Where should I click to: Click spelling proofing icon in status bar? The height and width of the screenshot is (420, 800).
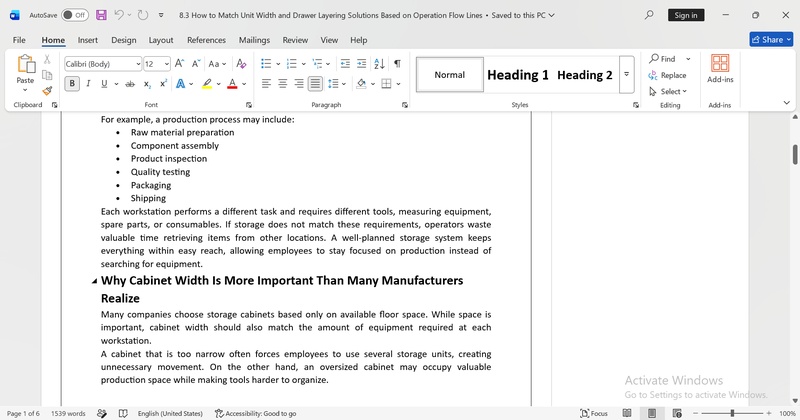[123, 413]
